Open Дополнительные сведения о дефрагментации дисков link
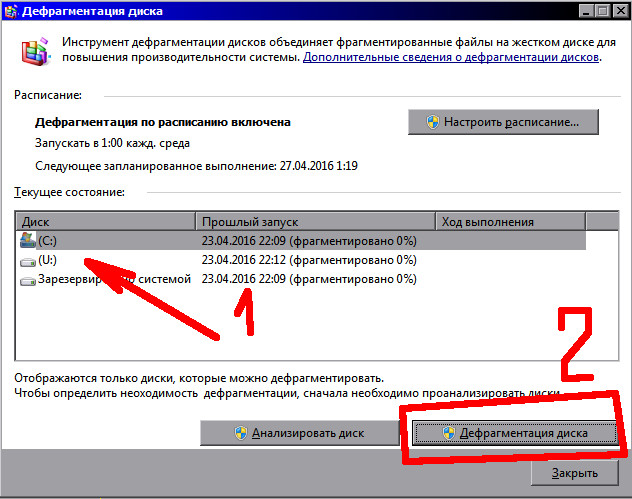The height and width of the screenshot is (499, 632). (451, 58)
